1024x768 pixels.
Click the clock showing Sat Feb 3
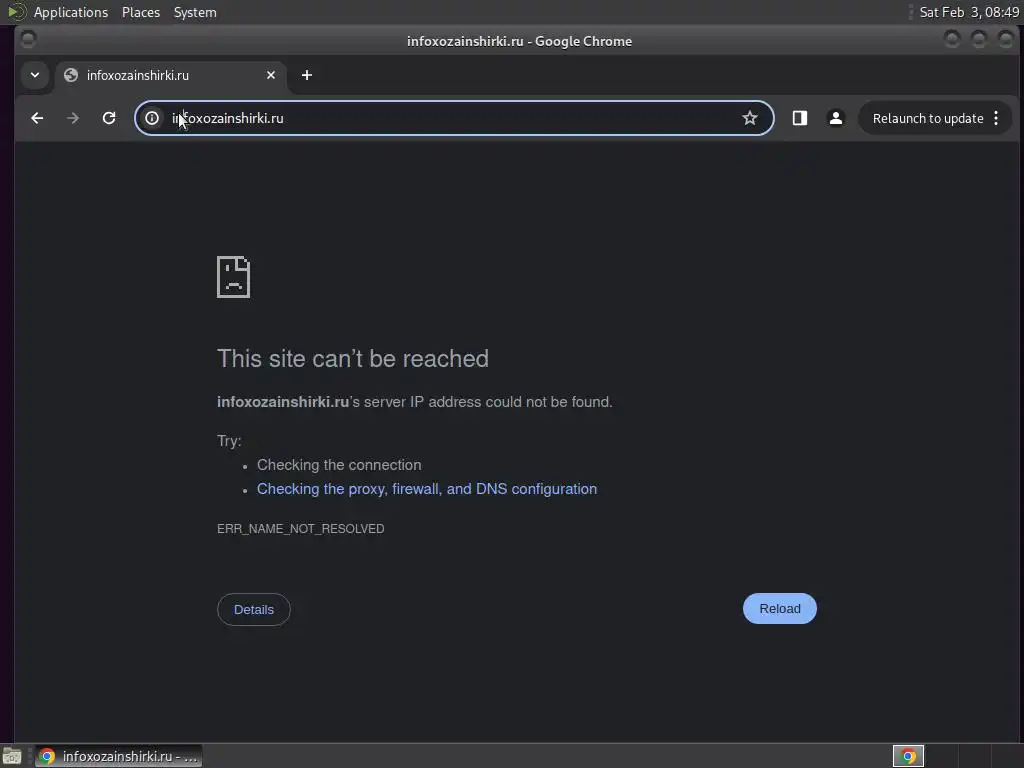tap(969, 12)
